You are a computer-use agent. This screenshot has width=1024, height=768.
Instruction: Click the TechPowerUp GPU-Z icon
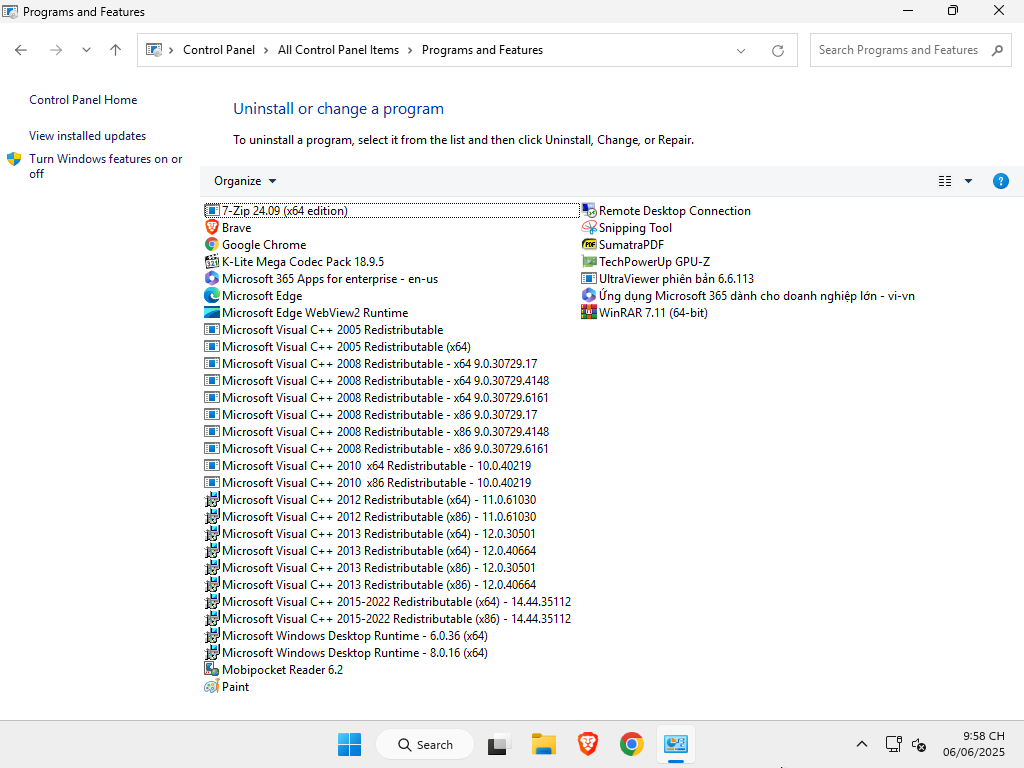(589, 262)
